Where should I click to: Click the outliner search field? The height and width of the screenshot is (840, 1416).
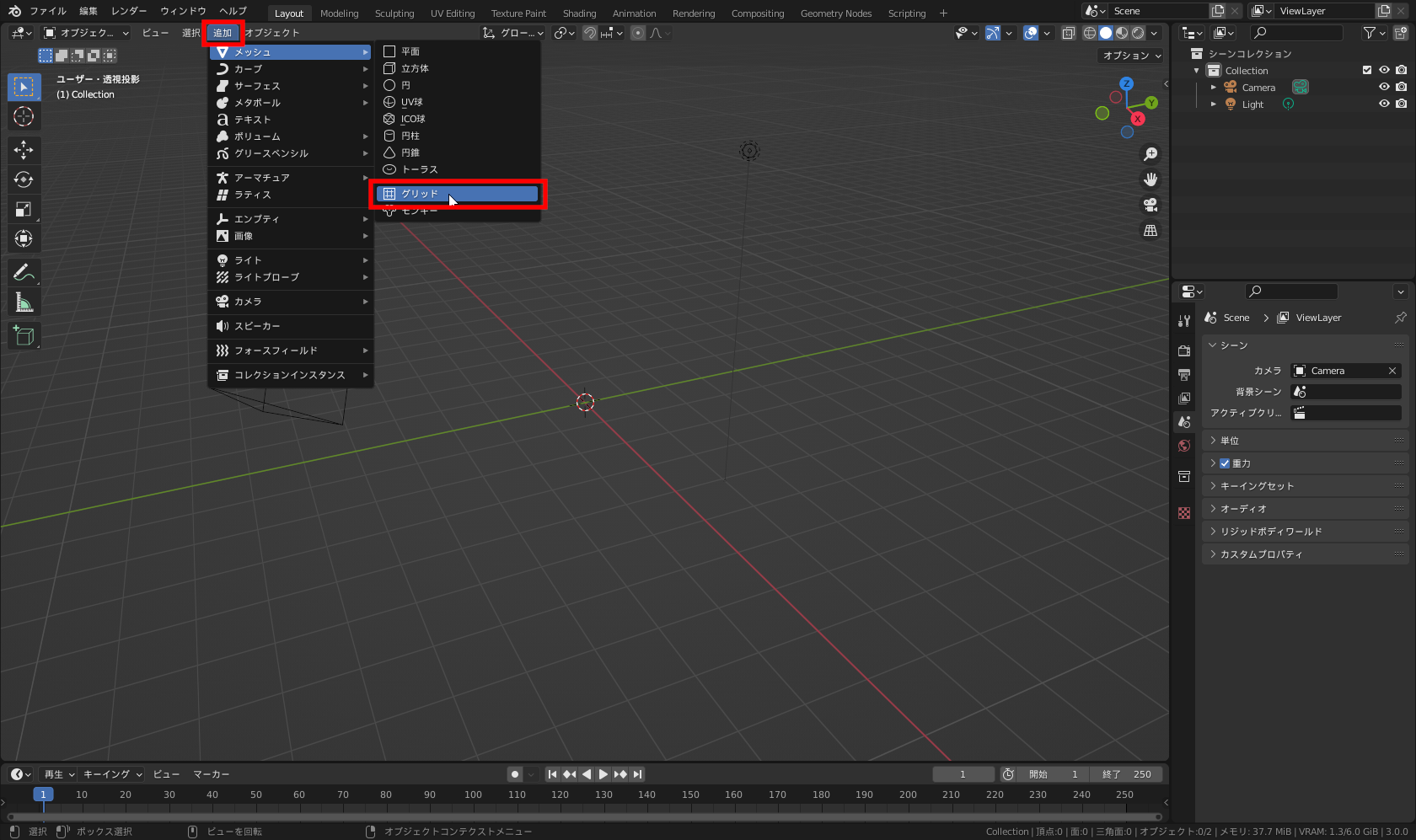click(x=1296, y=33)
